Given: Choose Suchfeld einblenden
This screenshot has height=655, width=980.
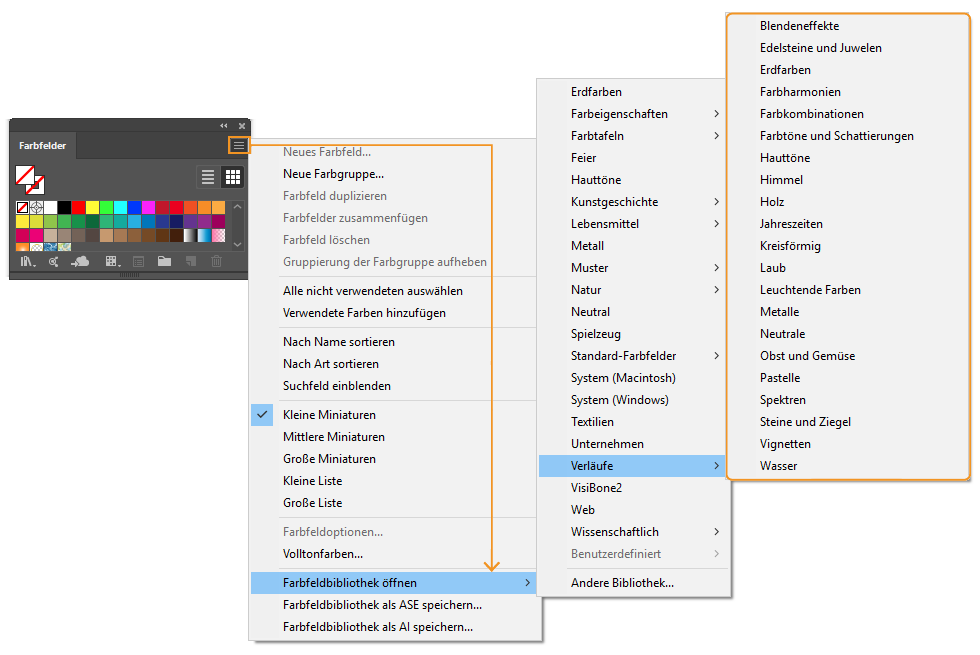Looking at the screenshot, I should (x=394, y=386).
